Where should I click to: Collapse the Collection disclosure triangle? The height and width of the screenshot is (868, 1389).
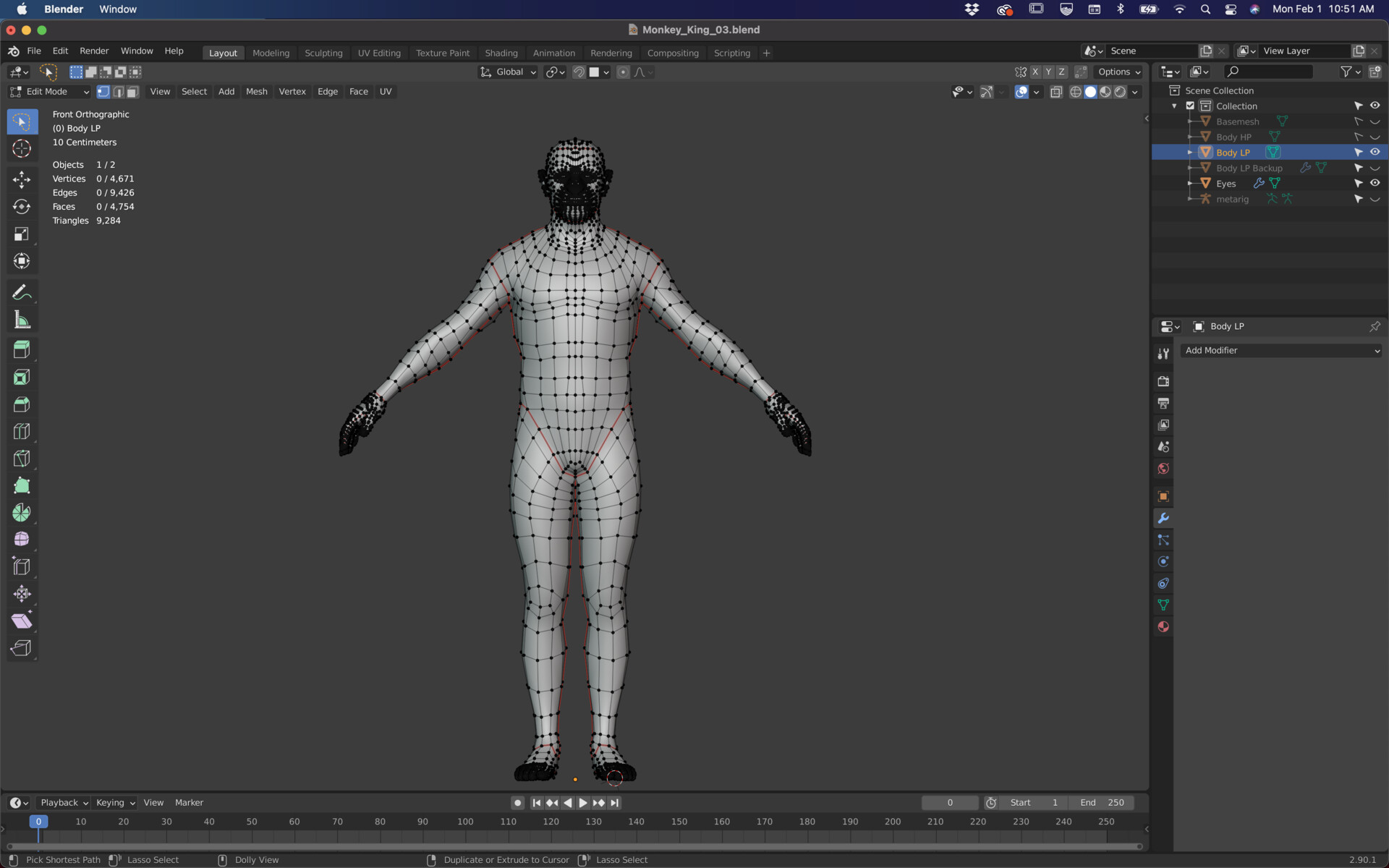(x=1174, y=106)
